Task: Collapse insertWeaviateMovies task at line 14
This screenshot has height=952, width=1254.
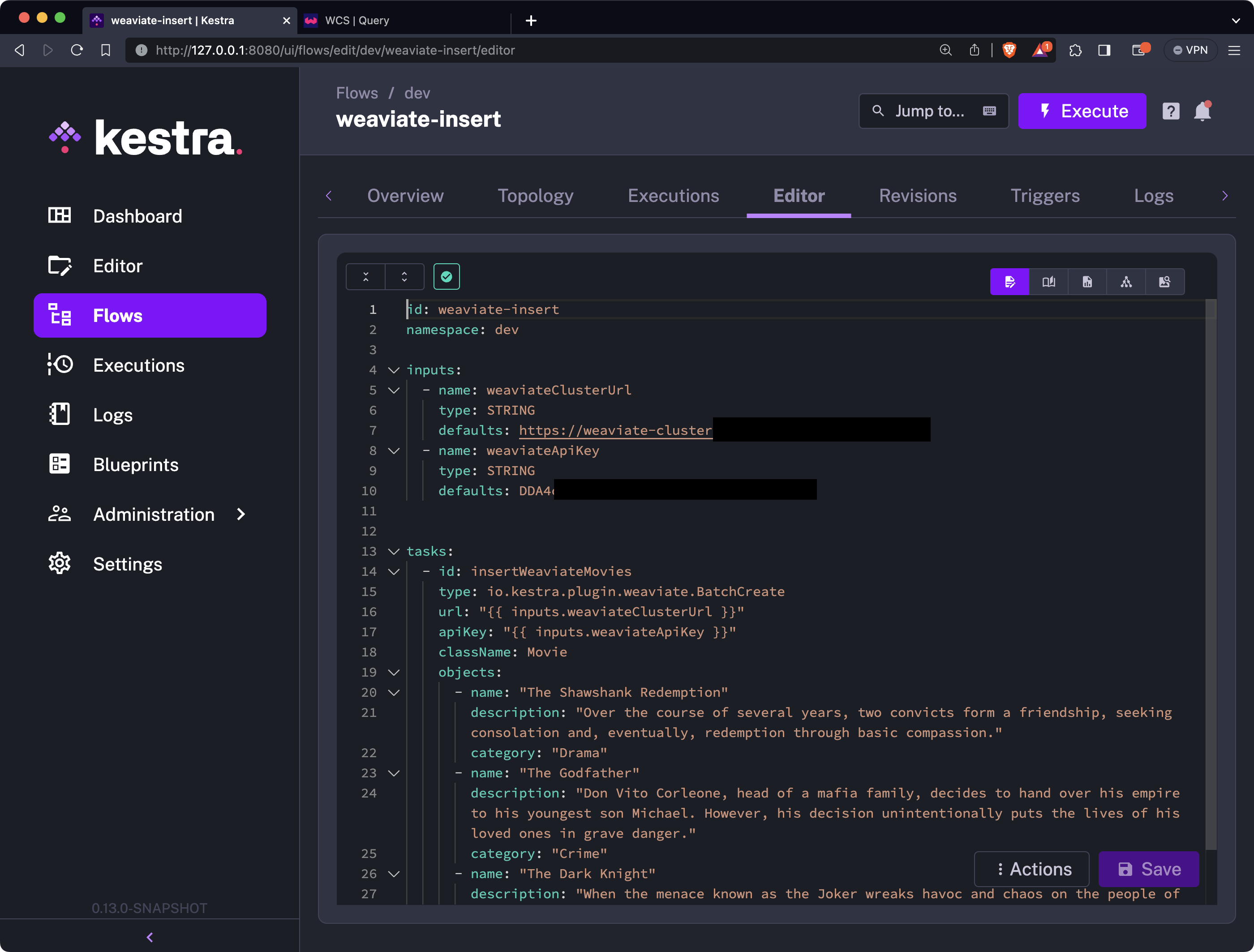Action: [394, 571]
